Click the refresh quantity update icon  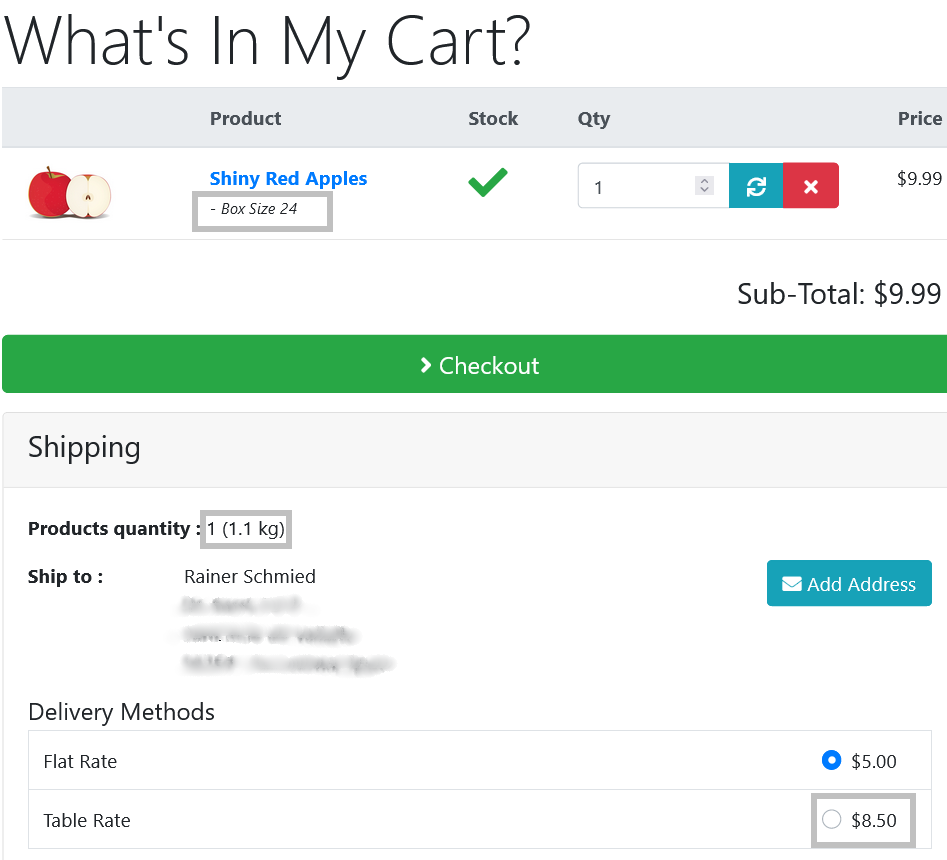point(756,186)
